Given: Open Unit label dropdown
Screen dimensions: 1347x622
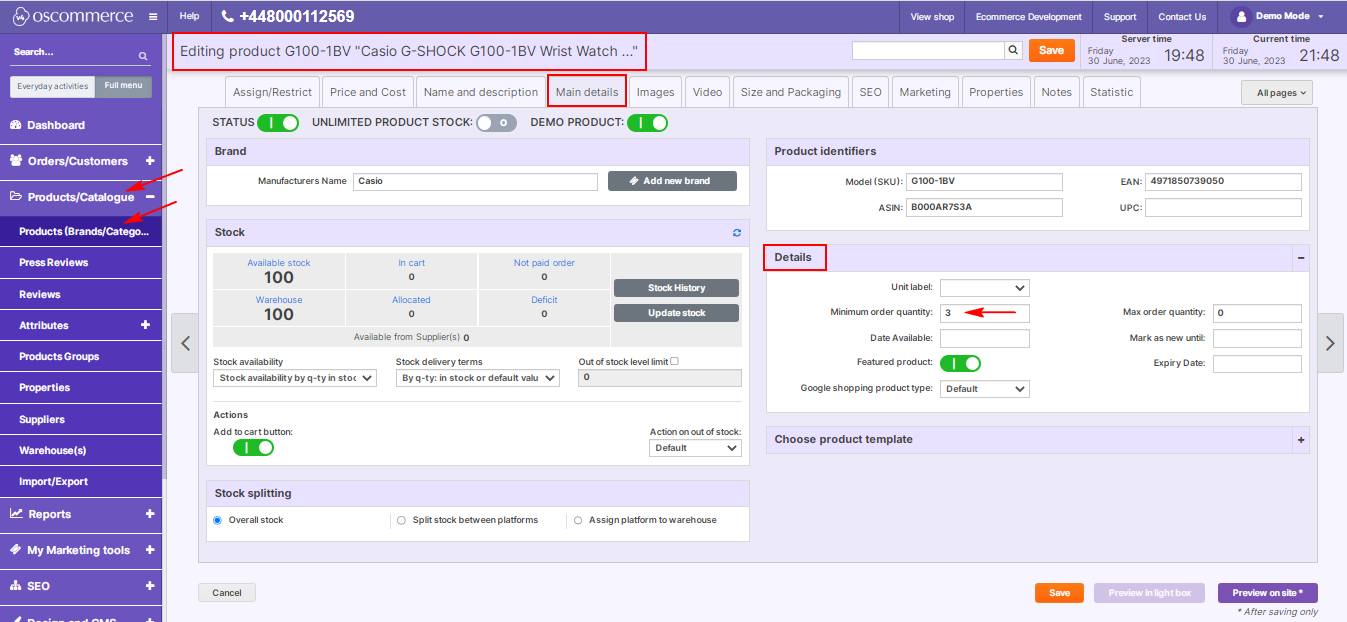Looking at the screenshot, I should tap(985, 287).
